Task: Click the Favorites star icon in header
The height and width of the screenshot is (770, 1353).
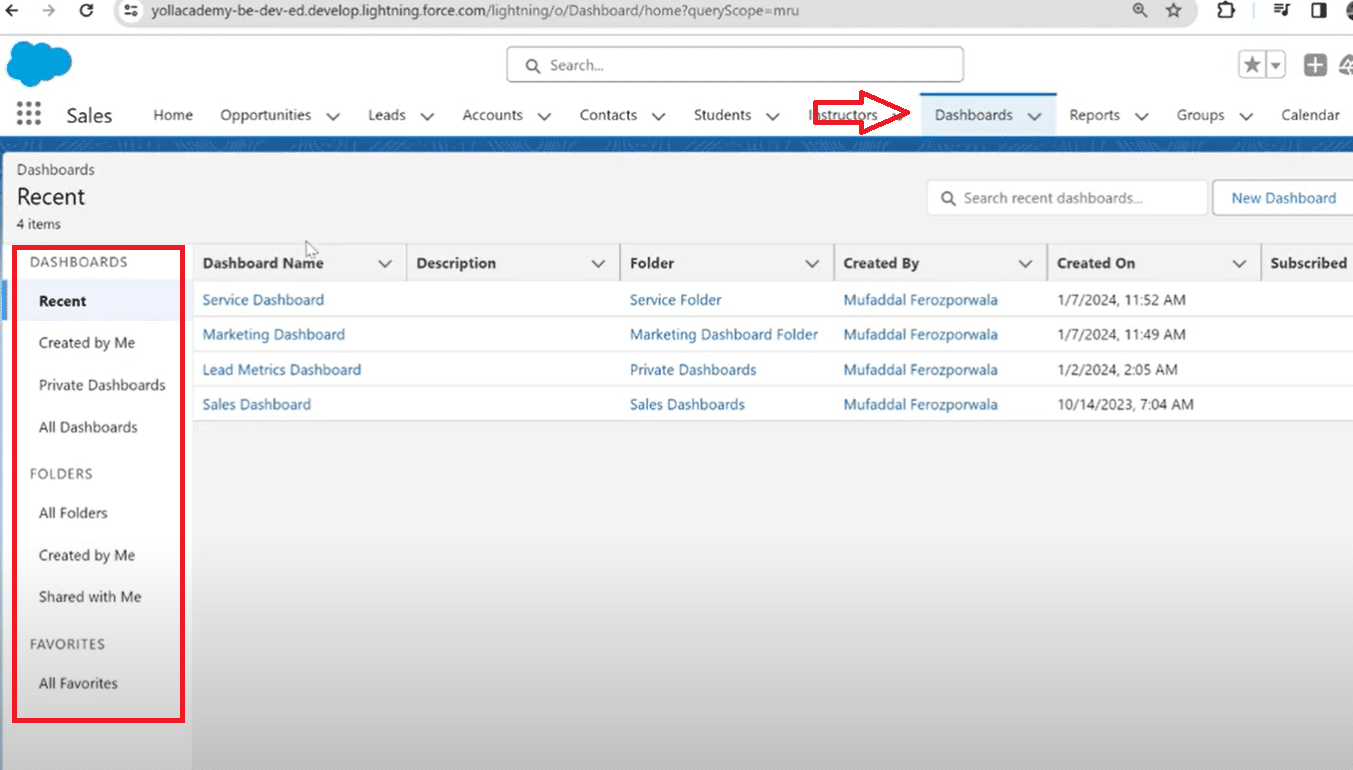Action: (x=1251, y=65)
